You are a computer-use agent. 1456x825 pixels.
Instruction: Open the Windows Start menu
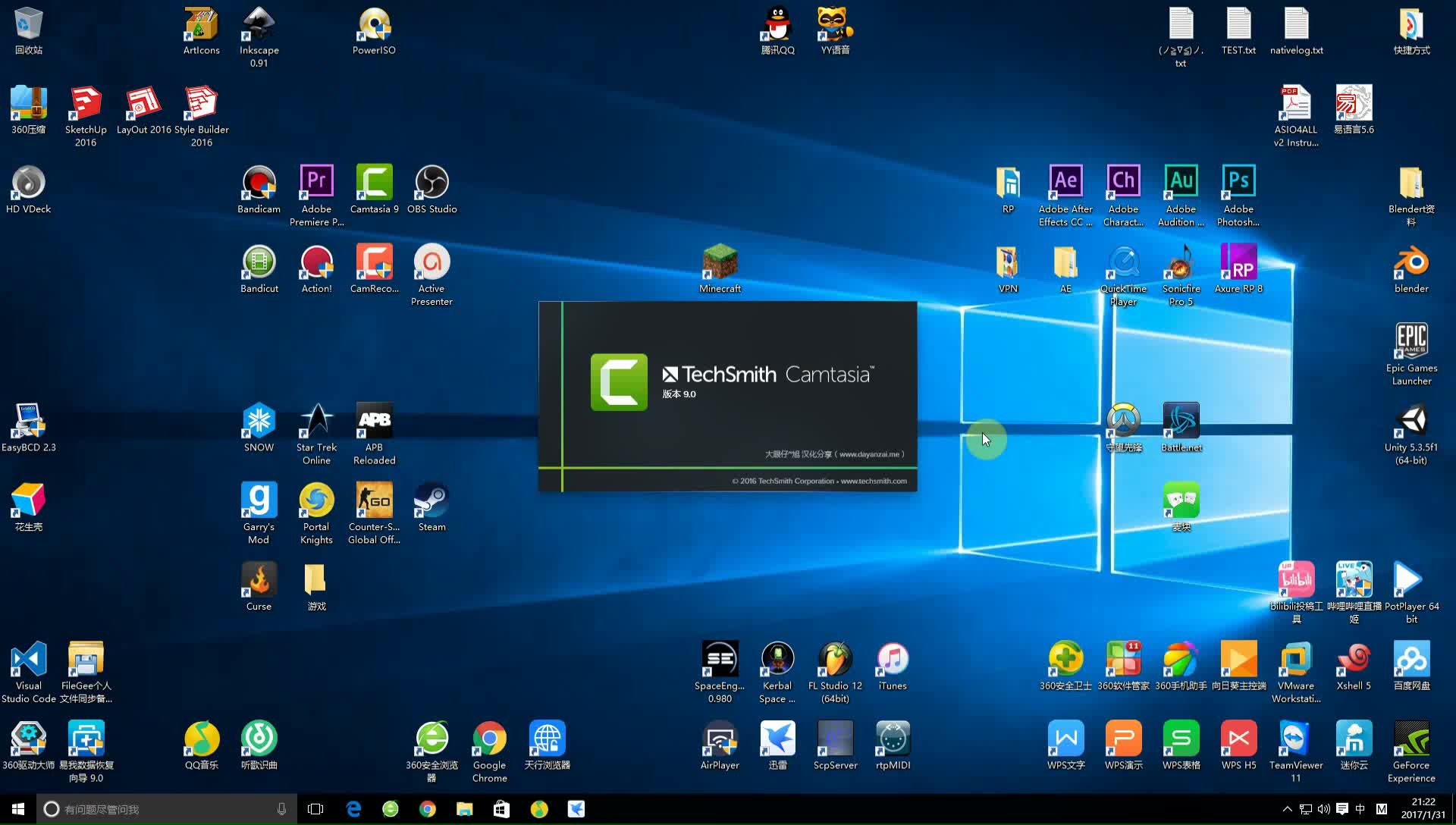(18, 809)
